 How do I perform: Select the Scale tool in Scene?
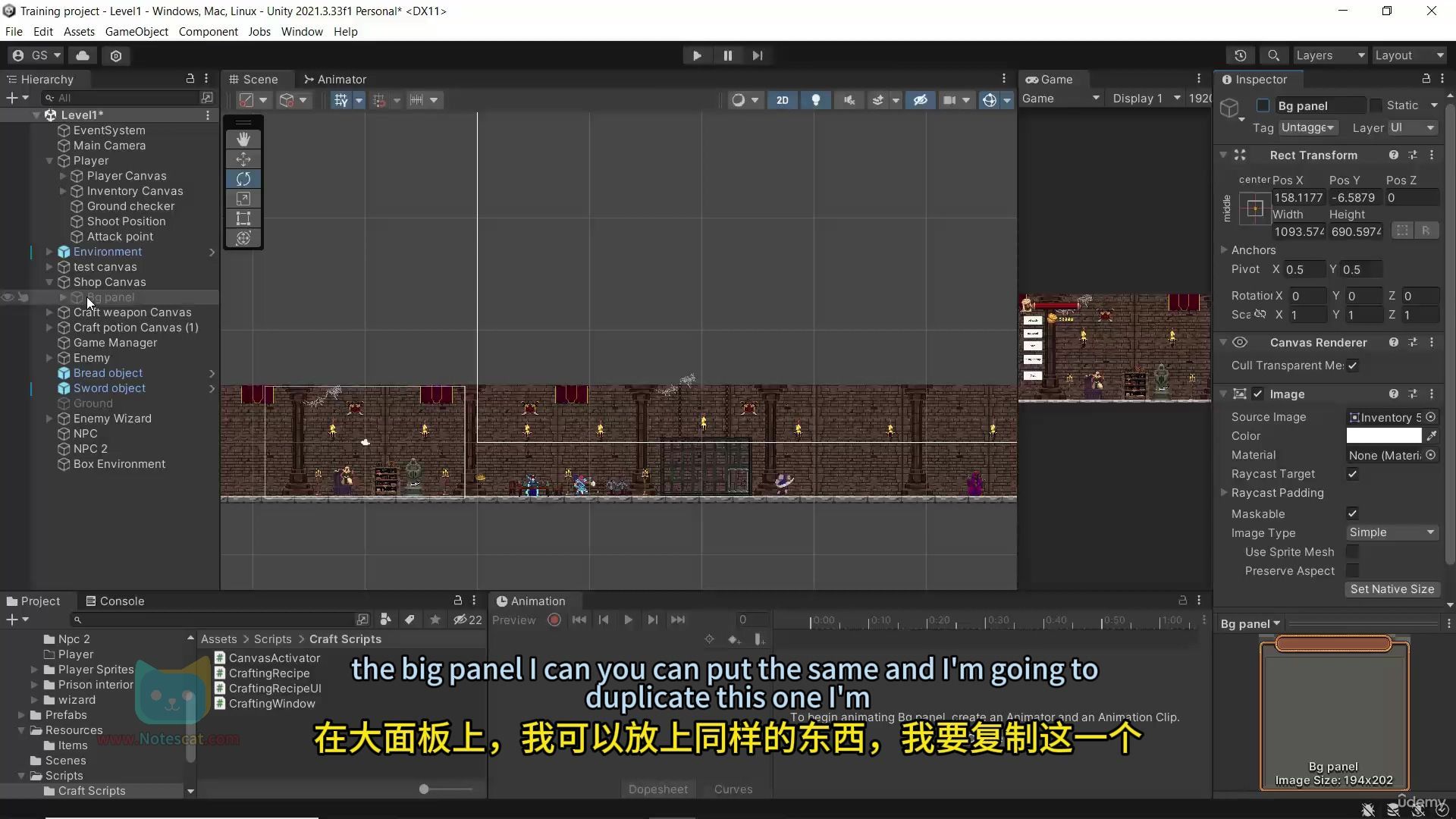(x=243, y=199)
